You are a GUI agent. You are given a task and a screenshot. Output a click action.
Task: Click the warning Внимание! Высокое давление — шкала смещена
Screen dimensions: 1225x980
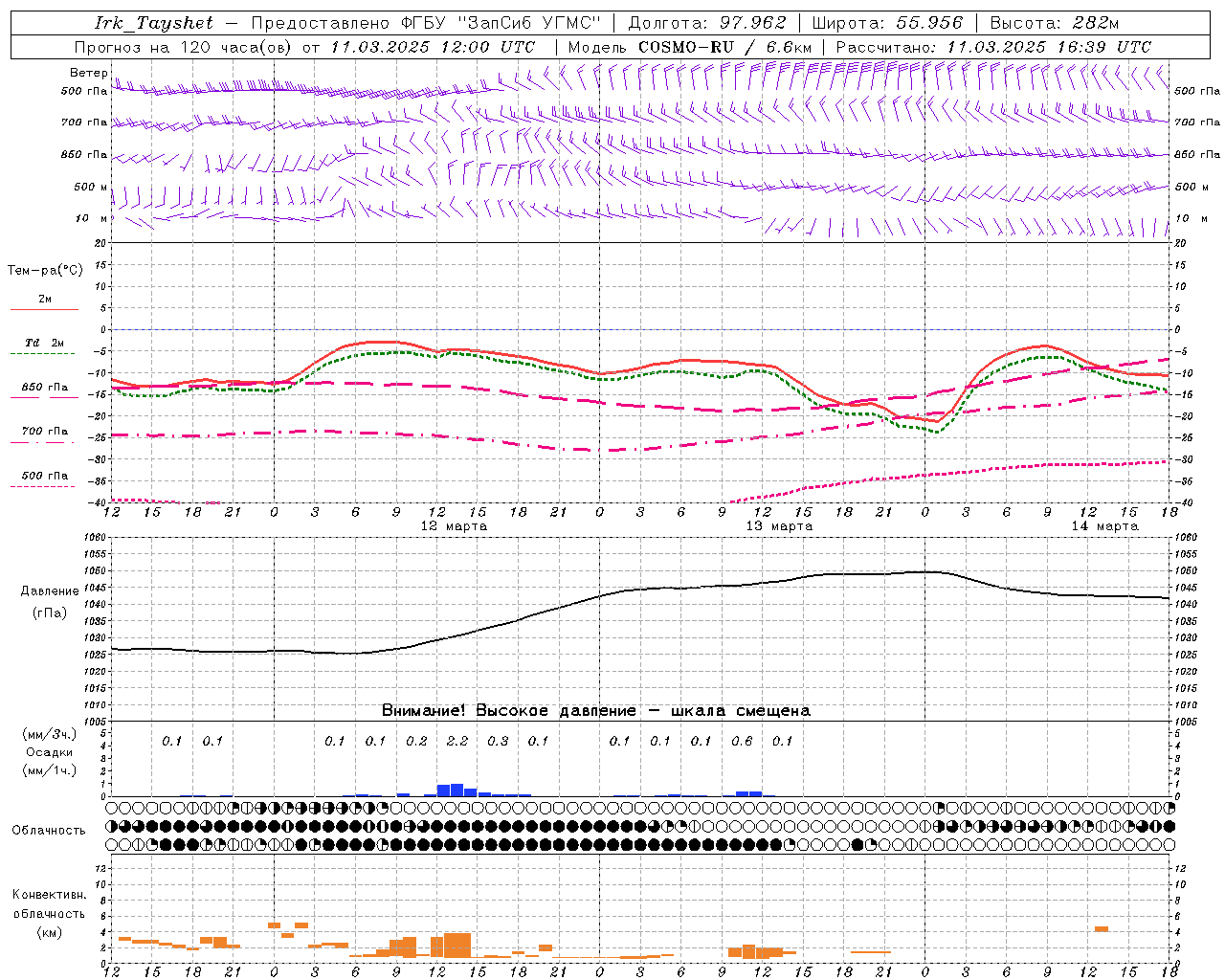point(595,710)
